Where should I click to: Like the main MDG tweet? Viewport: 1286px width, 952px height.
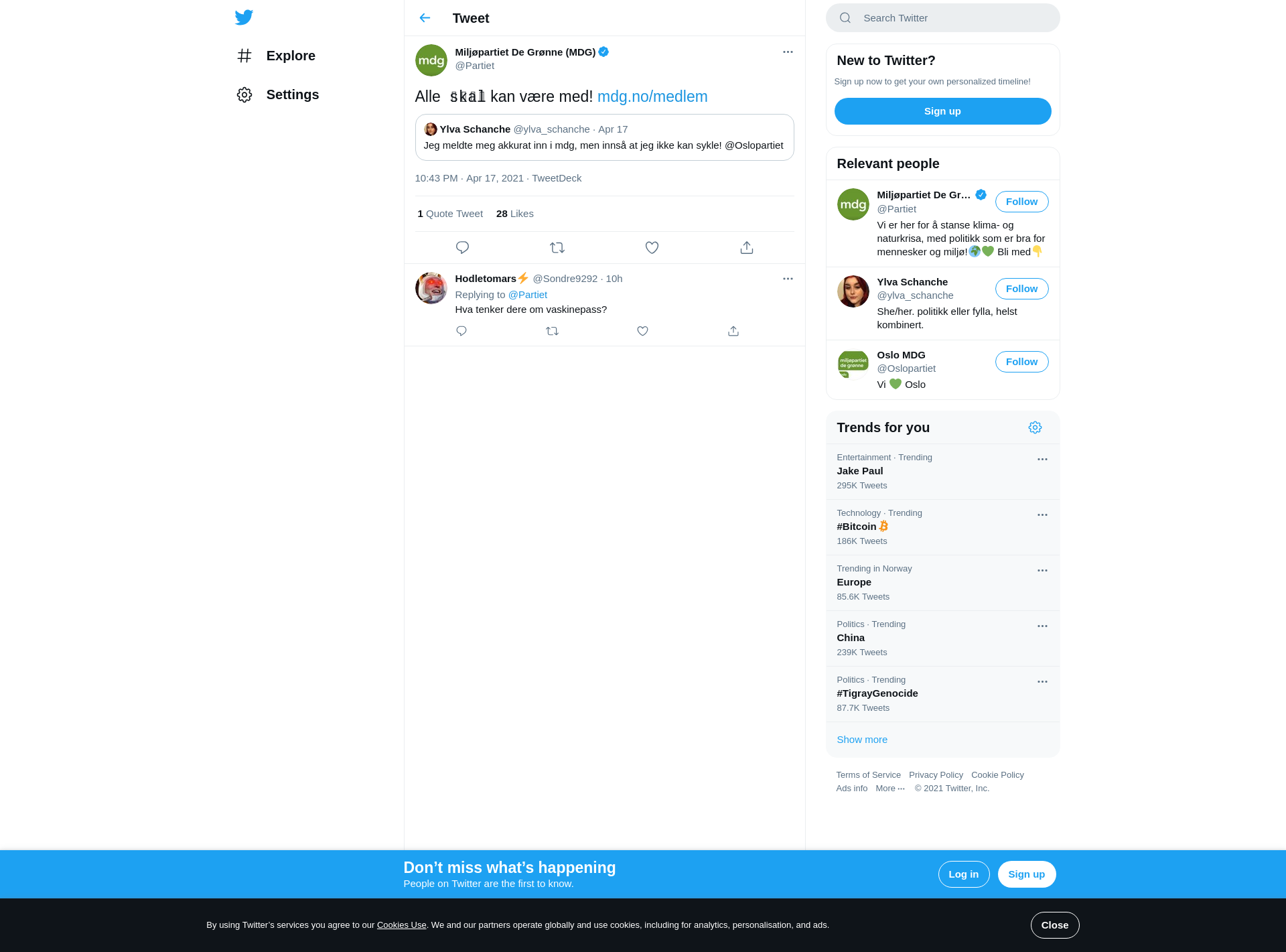click(652, 248)
